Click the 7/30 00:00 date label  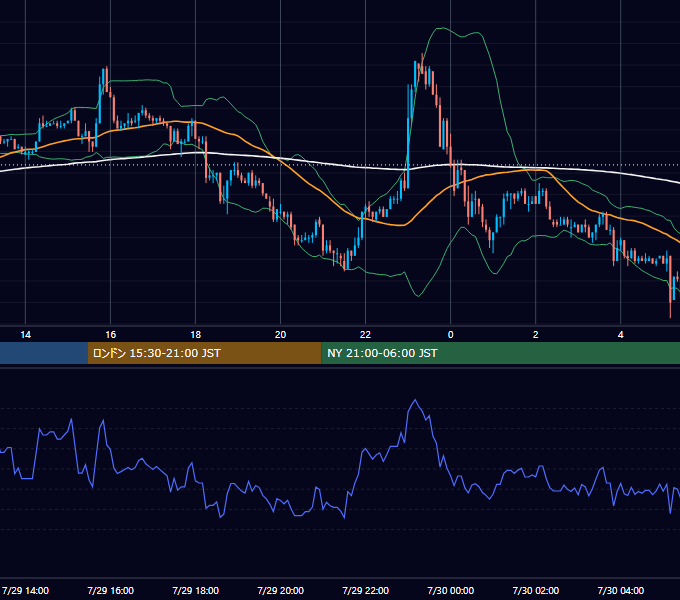tap(451, 590)
